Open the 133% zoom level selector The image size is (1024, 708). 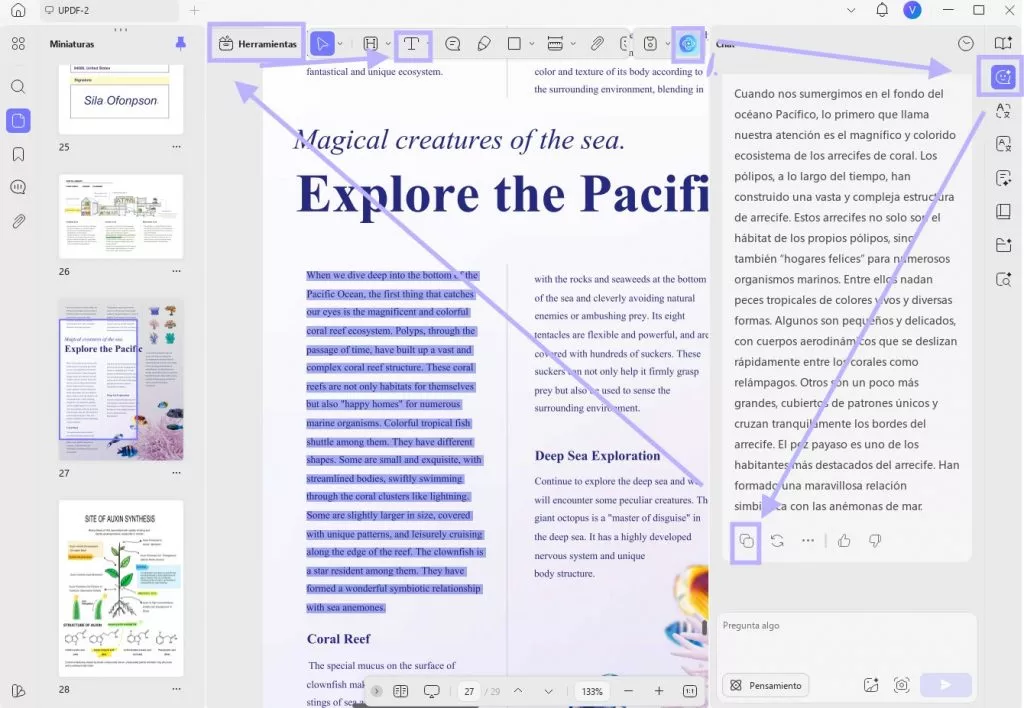point(592,691)
